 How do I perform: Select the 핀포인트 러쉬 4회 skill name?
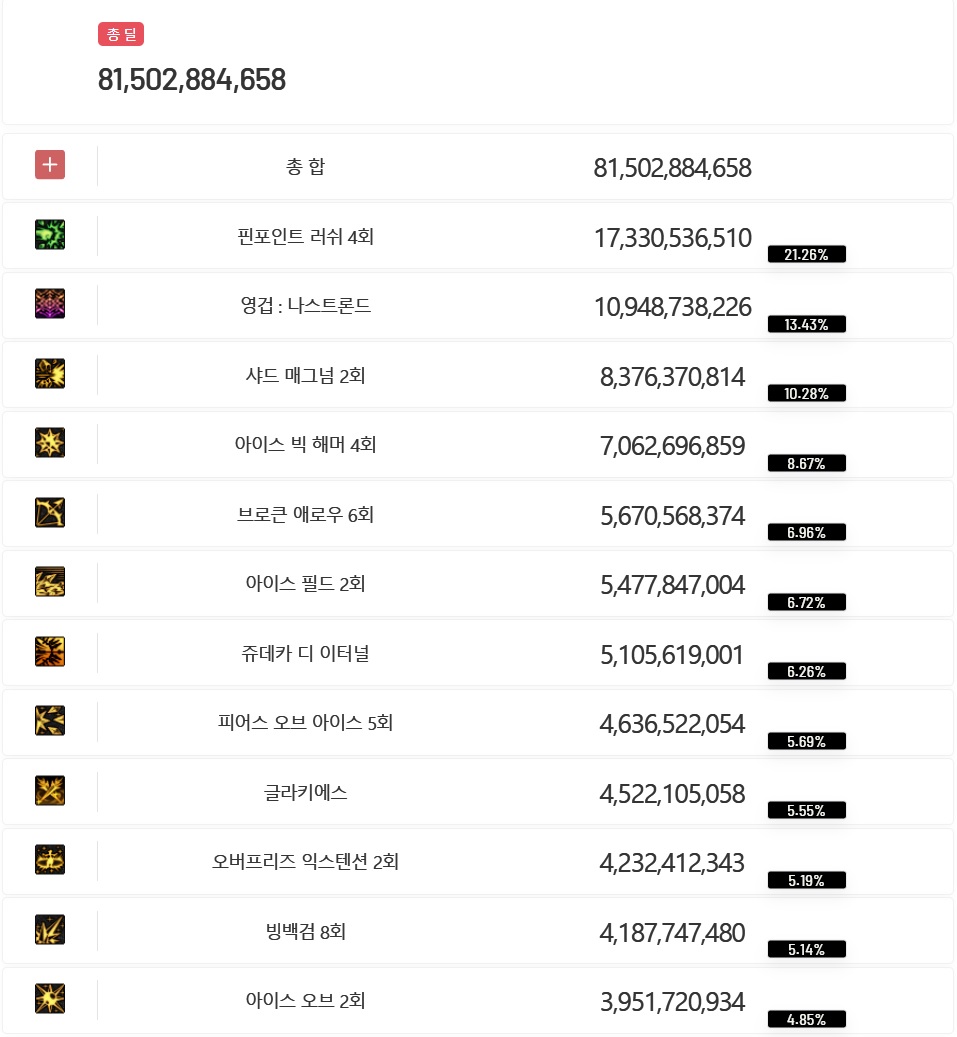tap(306, 236)
